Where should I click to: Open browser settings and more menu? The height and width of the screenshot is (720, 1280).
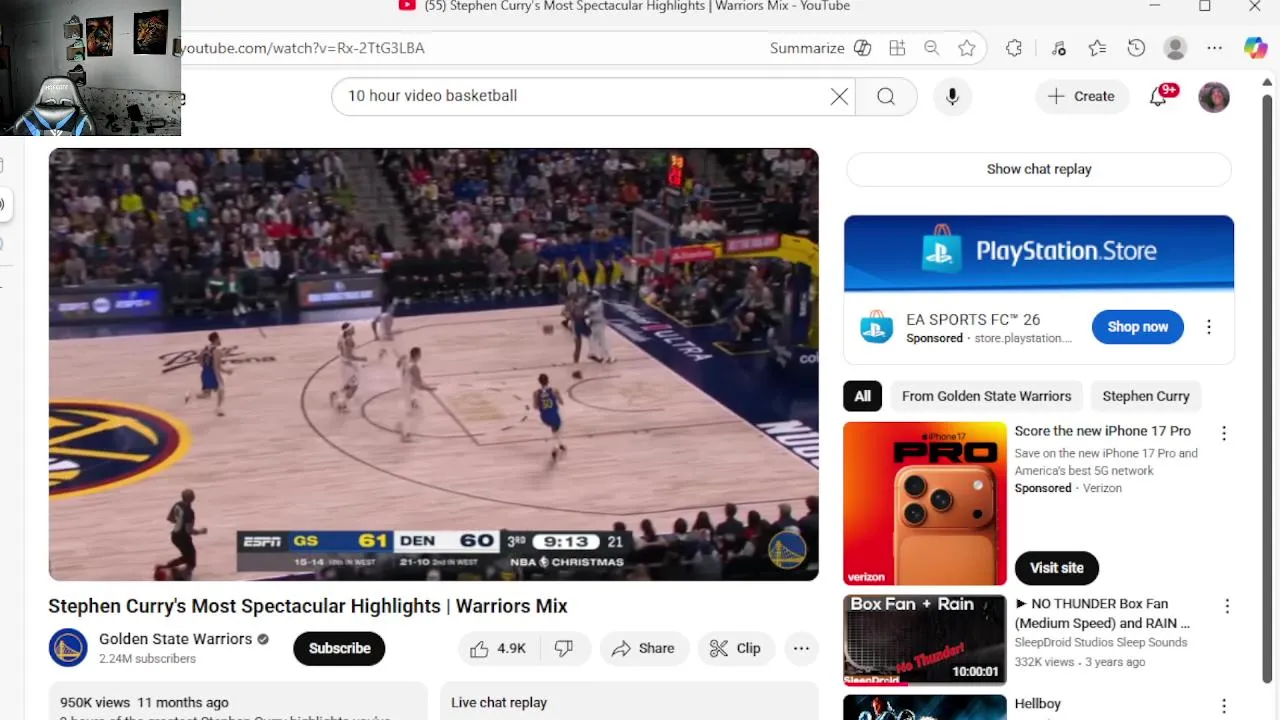pos(1214,48)
